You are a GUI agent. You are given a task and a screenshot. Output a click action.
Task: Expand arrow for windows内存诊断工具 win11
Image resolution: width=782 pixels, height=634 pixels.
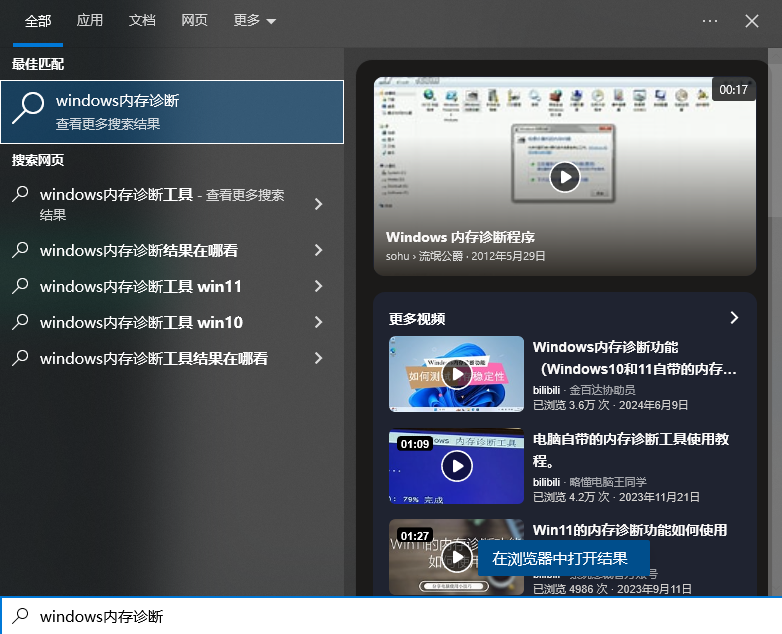318,286
